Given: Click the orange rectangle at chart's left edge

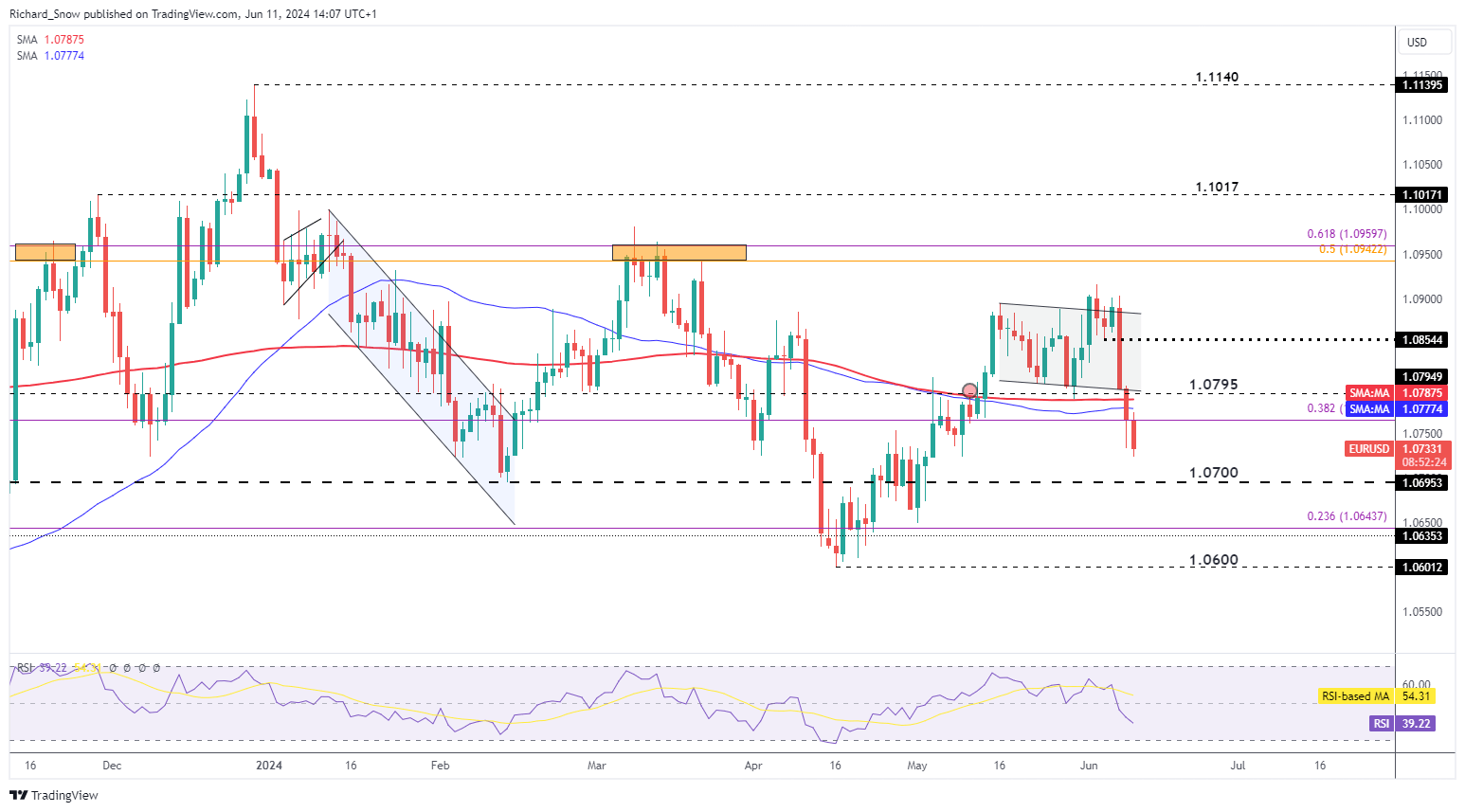Looking at the screenshot, I should (x=45, y=252).
